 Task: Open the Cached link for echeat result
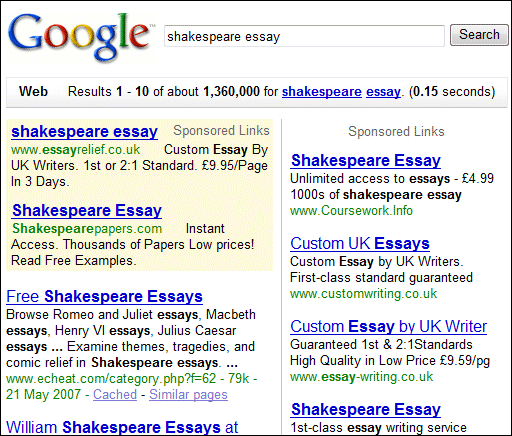pyautogui.click(x=115, y=395)
